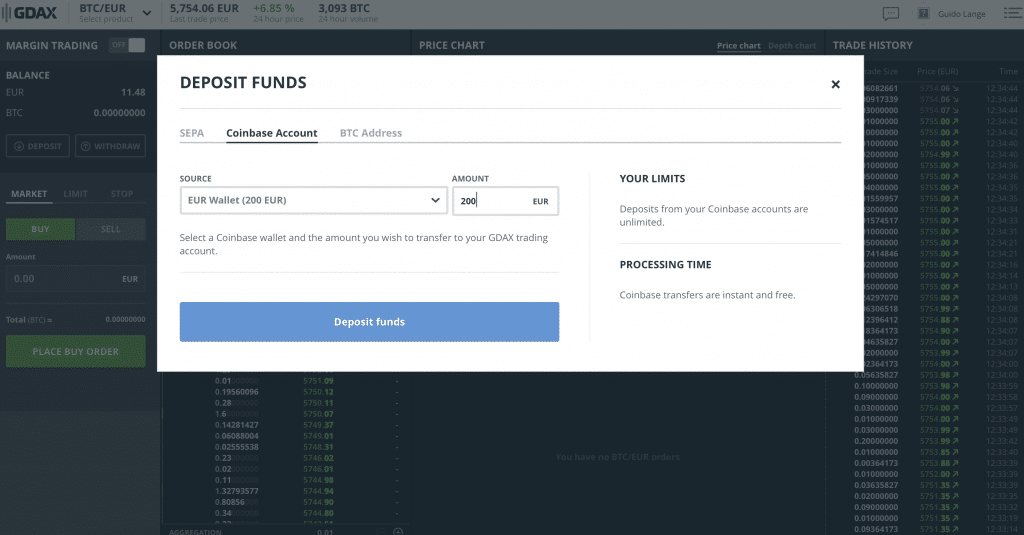Image resolution: width=1024 pixels, height=535 pixels.
Task: Select the Buy side toggle
Action: [40, 229]
